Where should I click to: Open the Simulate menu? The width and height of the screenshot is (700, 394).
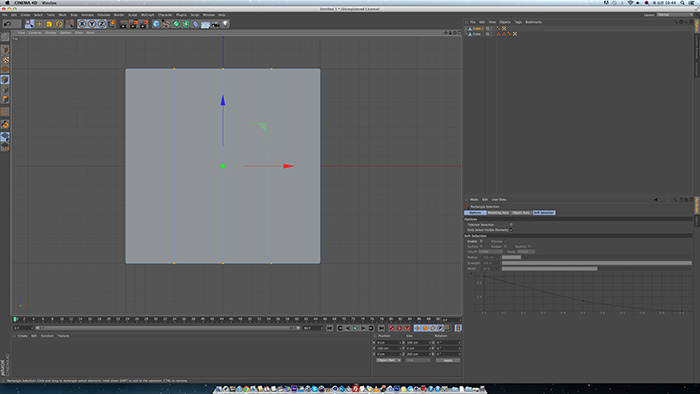(x=104, y=15)
